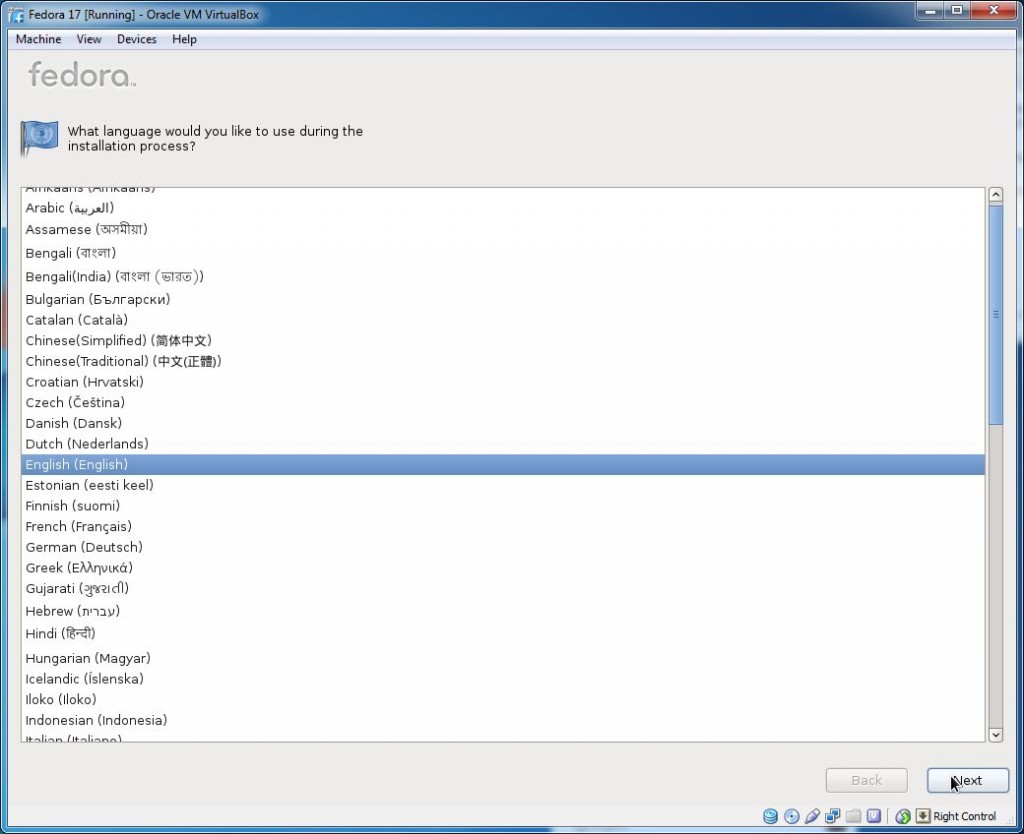Select the highlighted English (English) row

[x=503, y=464]
